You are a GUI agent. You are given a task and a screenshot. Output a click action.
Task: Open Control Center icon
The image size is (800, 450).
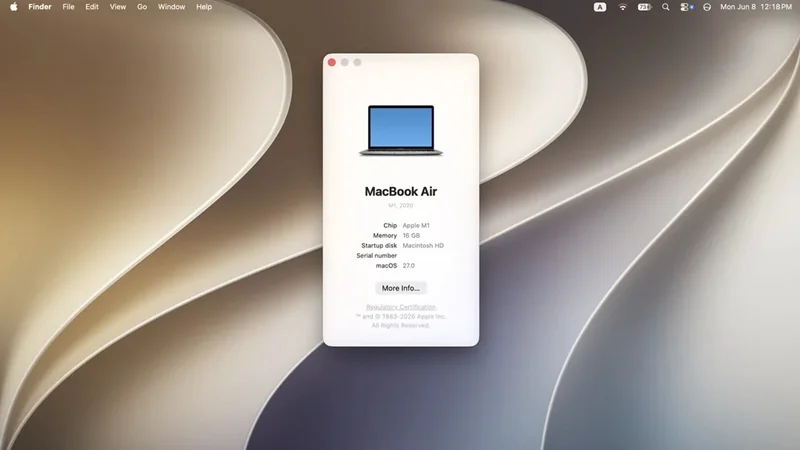[x=686, y=7]
